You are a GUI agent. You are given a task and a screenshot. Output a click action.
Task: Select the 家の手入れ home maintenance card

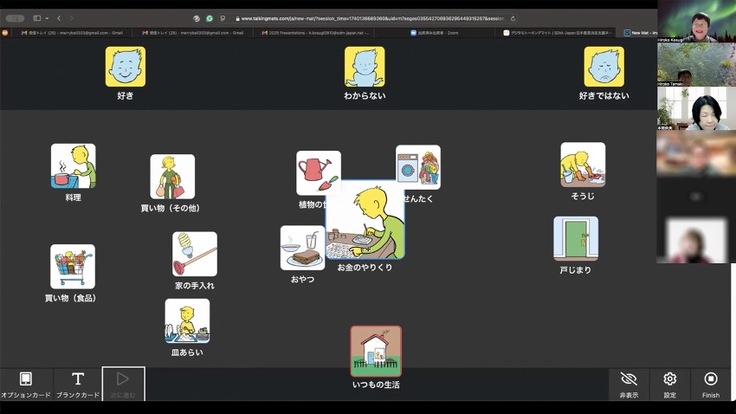click(x=194, y=254)
